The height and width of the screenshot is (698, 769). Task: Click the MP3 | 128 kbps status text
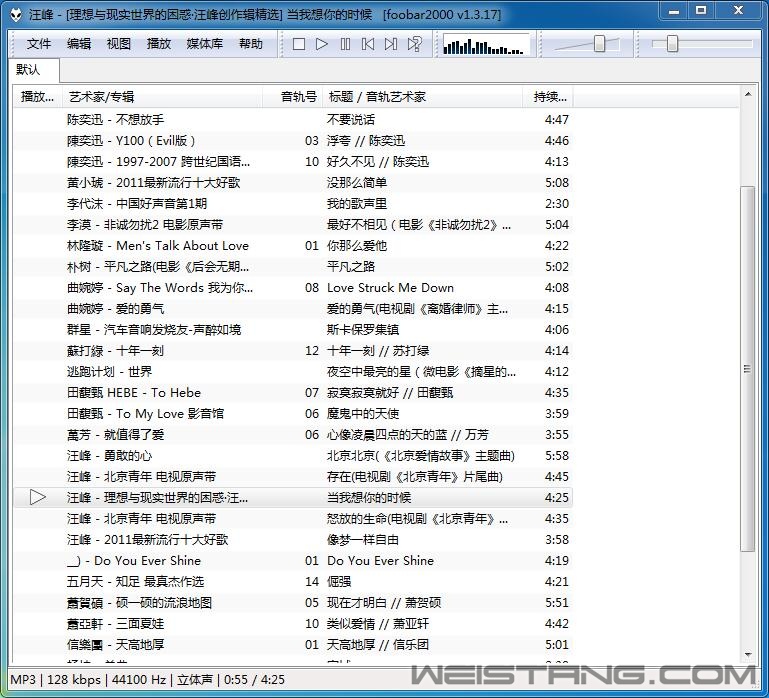(55, 679)
